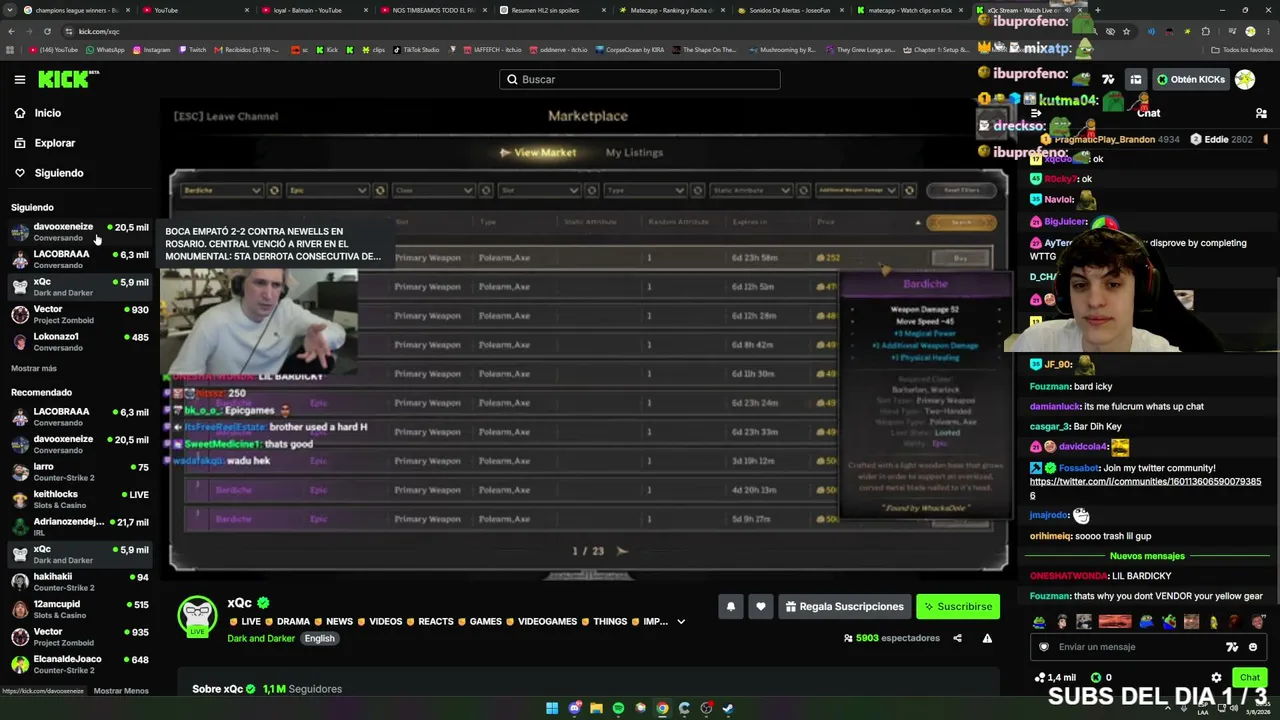Click Mostrar más under Siguiendo list

click(x=34, y=369)
